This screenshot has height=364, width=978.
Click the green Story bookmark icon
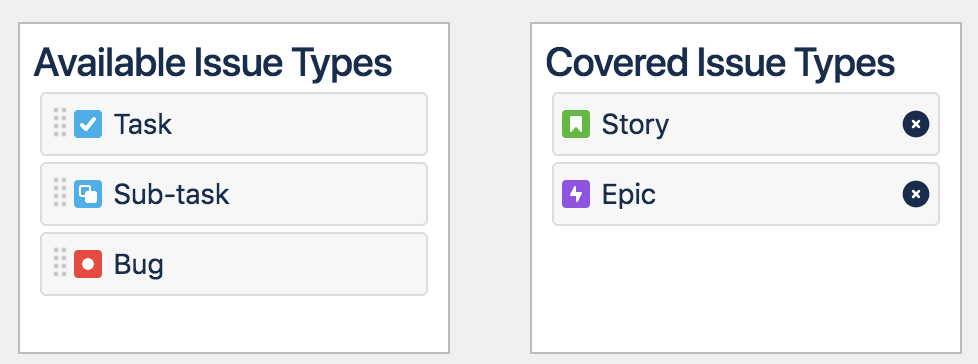pos(576,124)
